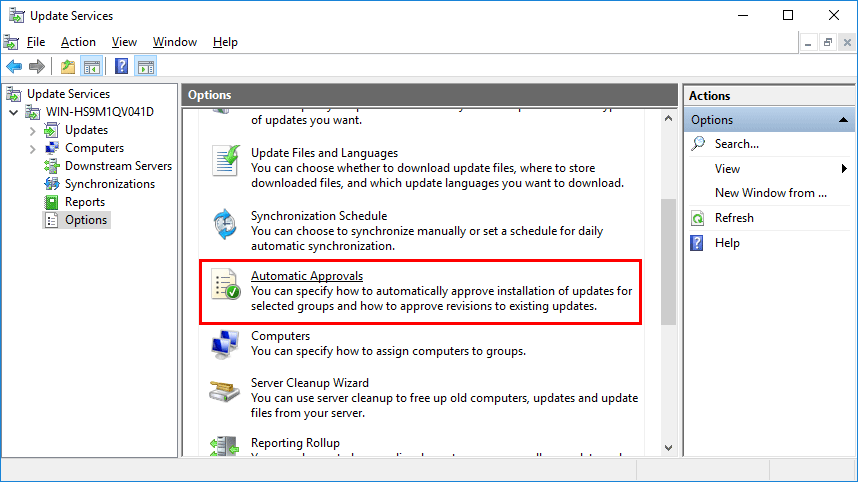Image resolution: width=858 pixels, height=482 pixels.
Task: Click the Update Files and Languages icon
Action: [225, 160]
